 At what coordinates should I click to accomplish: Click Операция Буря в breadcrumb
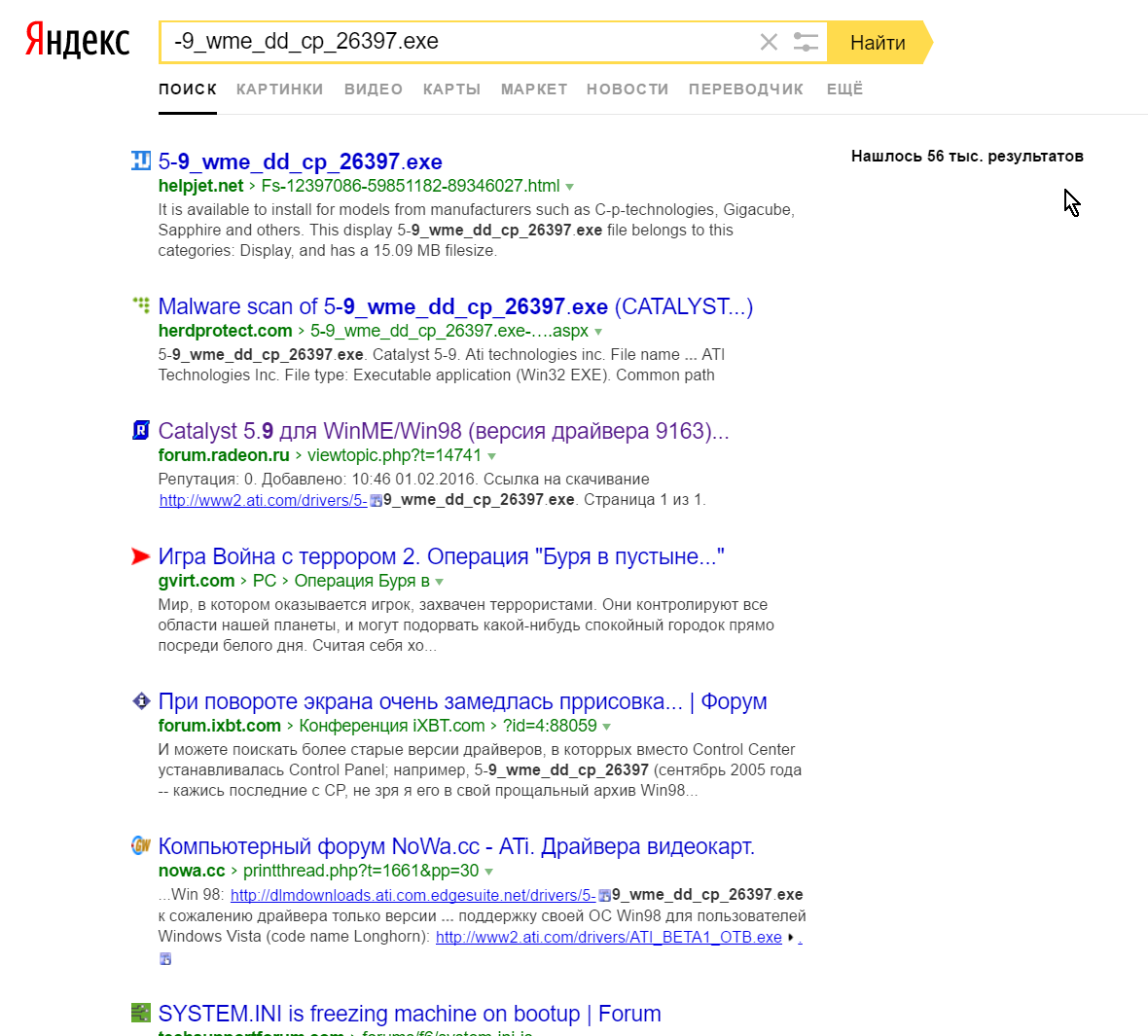point(362,581)
